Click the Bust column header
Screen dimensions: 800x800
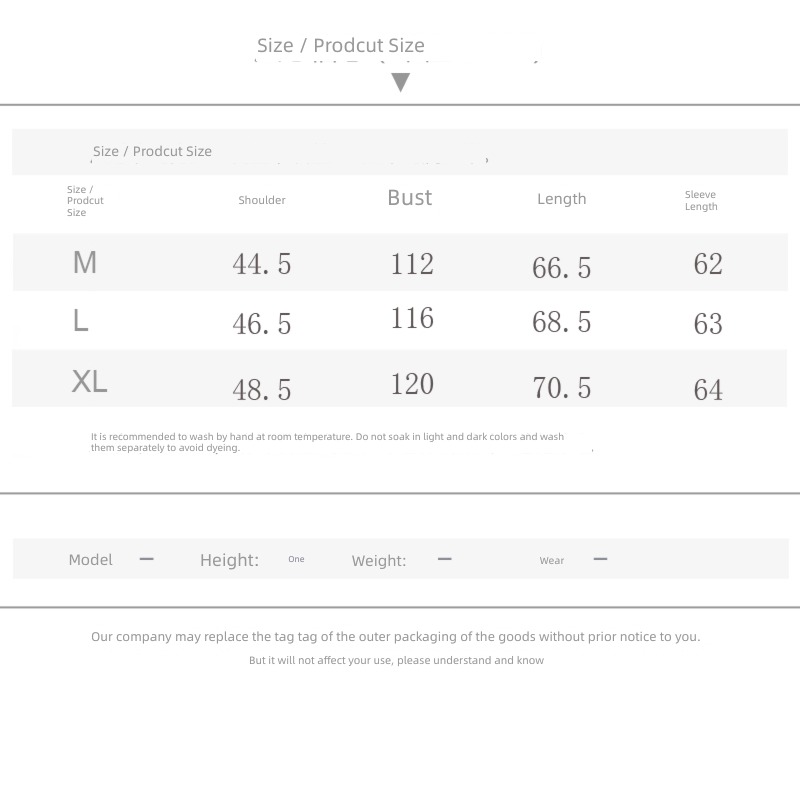pos(410,198)
